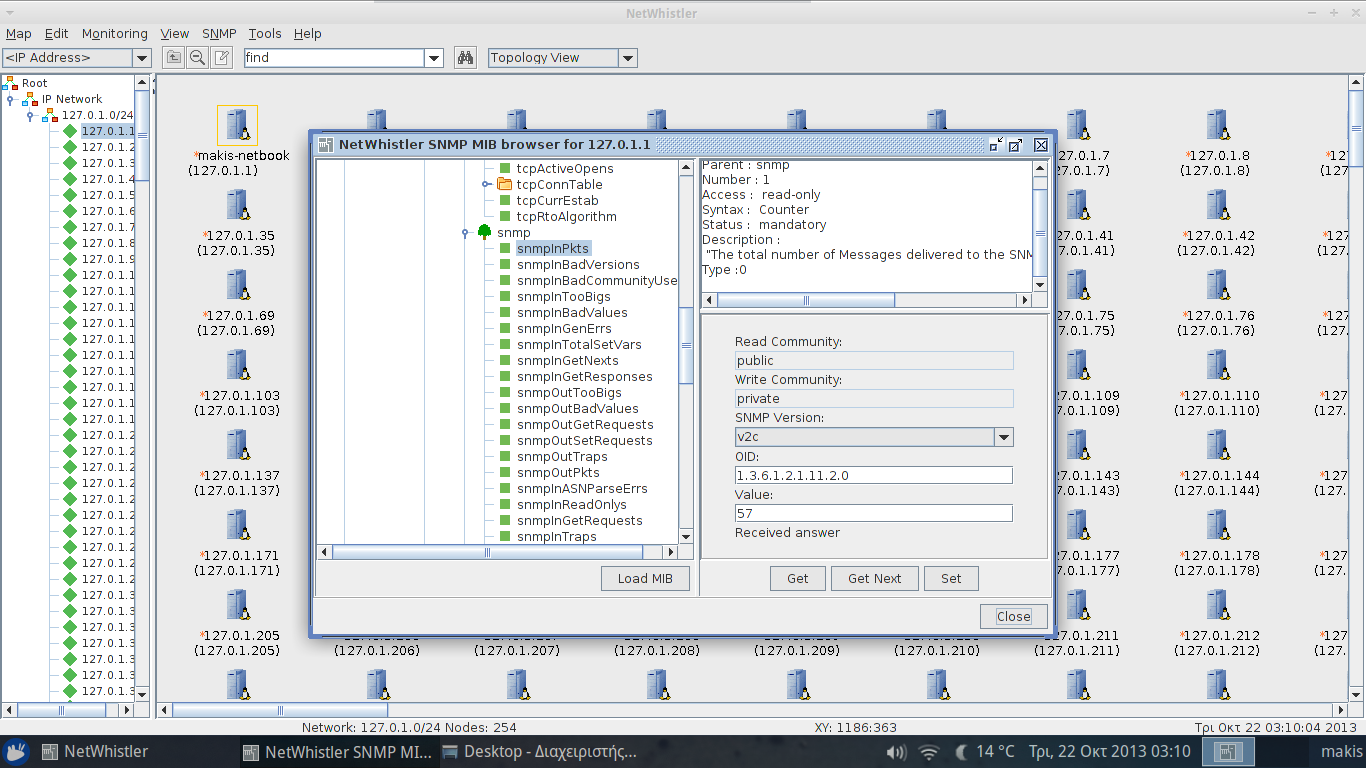The image size is (1366, 768).
Task: Open the Monitoring menu
Action: click(114, 33)
